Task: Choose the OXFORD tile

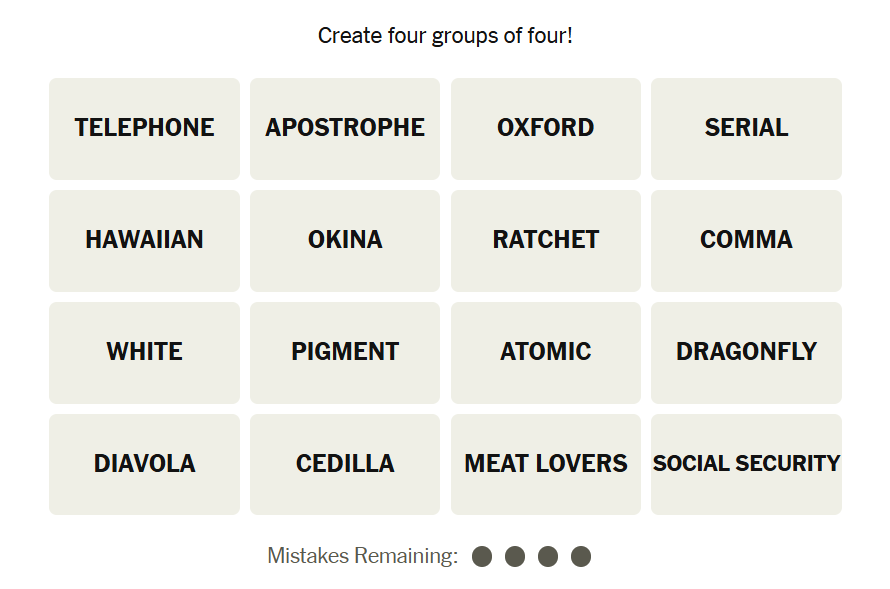Action: [x=545, y=129]
